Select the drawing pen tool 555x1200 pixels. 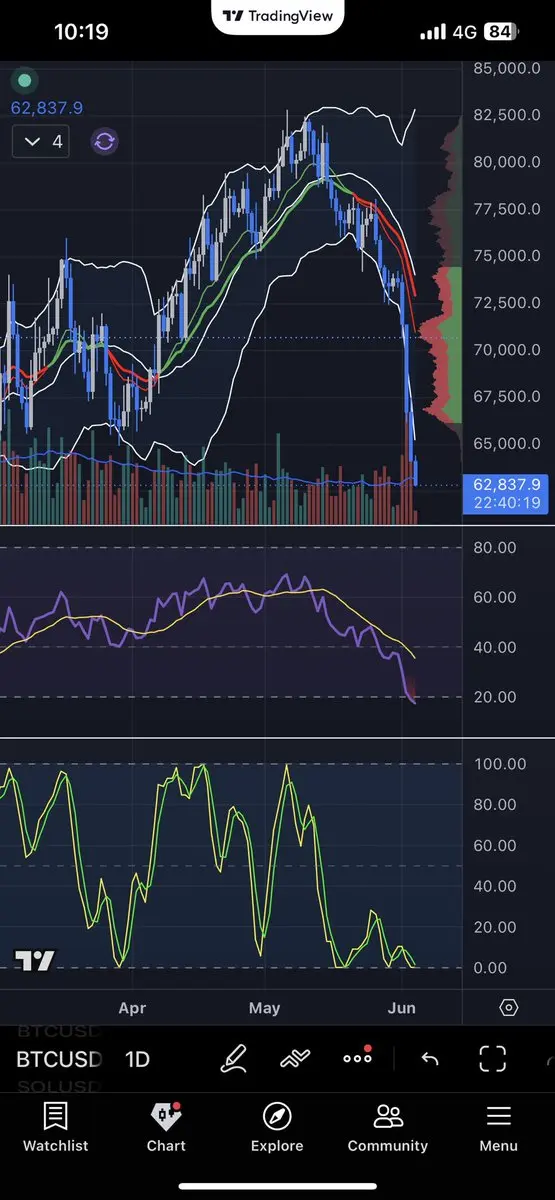point(234,1058)
